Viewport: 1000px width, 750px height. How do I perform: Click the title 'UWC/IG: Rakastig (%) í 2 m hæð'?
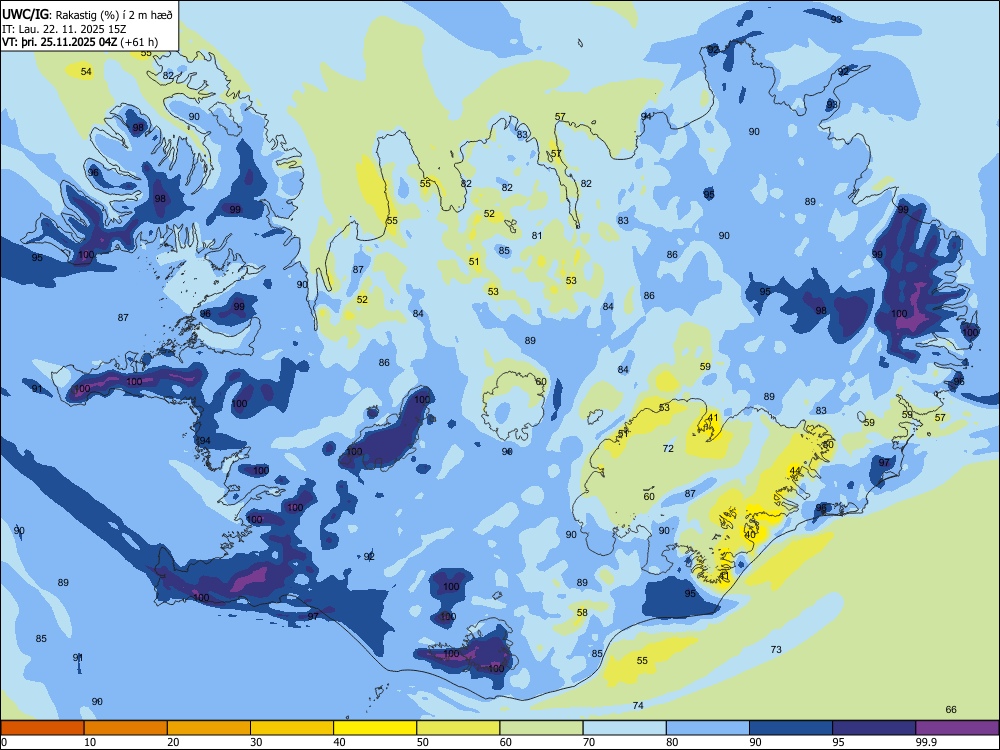click(87, 14)
